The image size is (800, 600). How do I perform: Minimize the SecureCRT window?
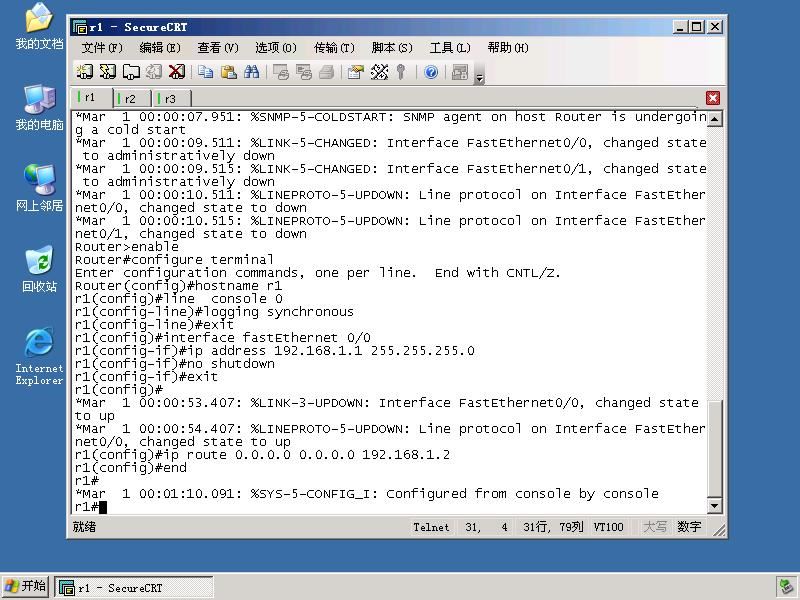point(679,27)
